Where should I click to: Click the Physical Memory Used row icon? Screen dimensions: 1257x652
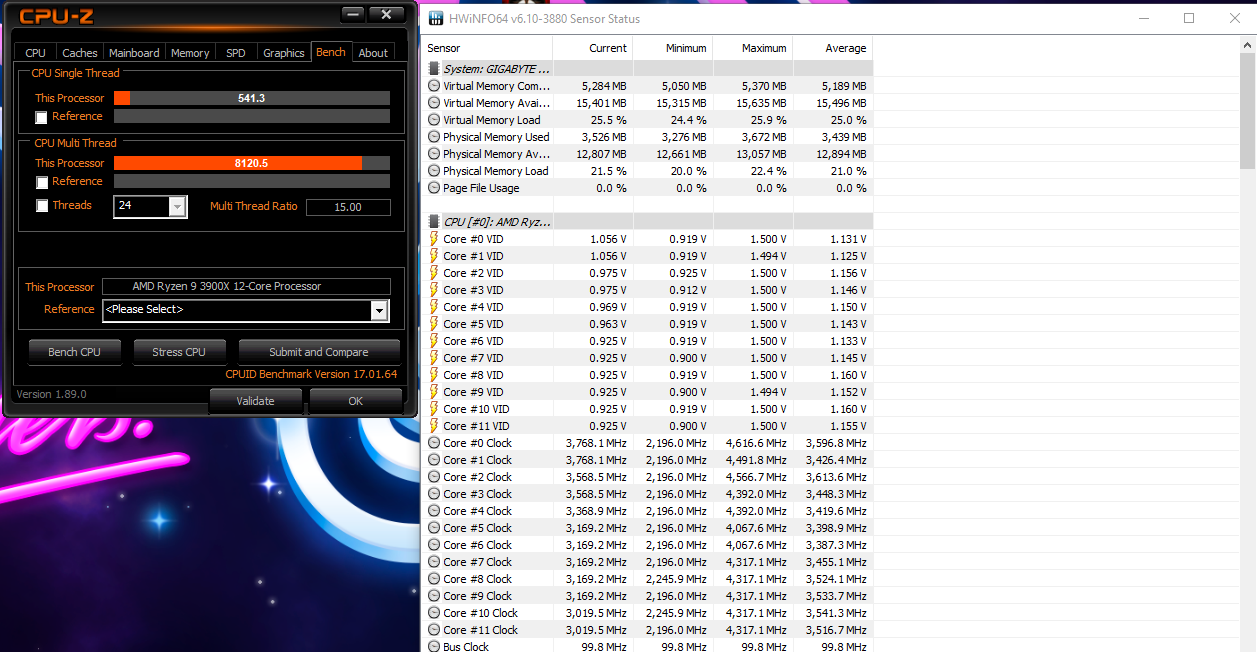click(x=434, y=137)
